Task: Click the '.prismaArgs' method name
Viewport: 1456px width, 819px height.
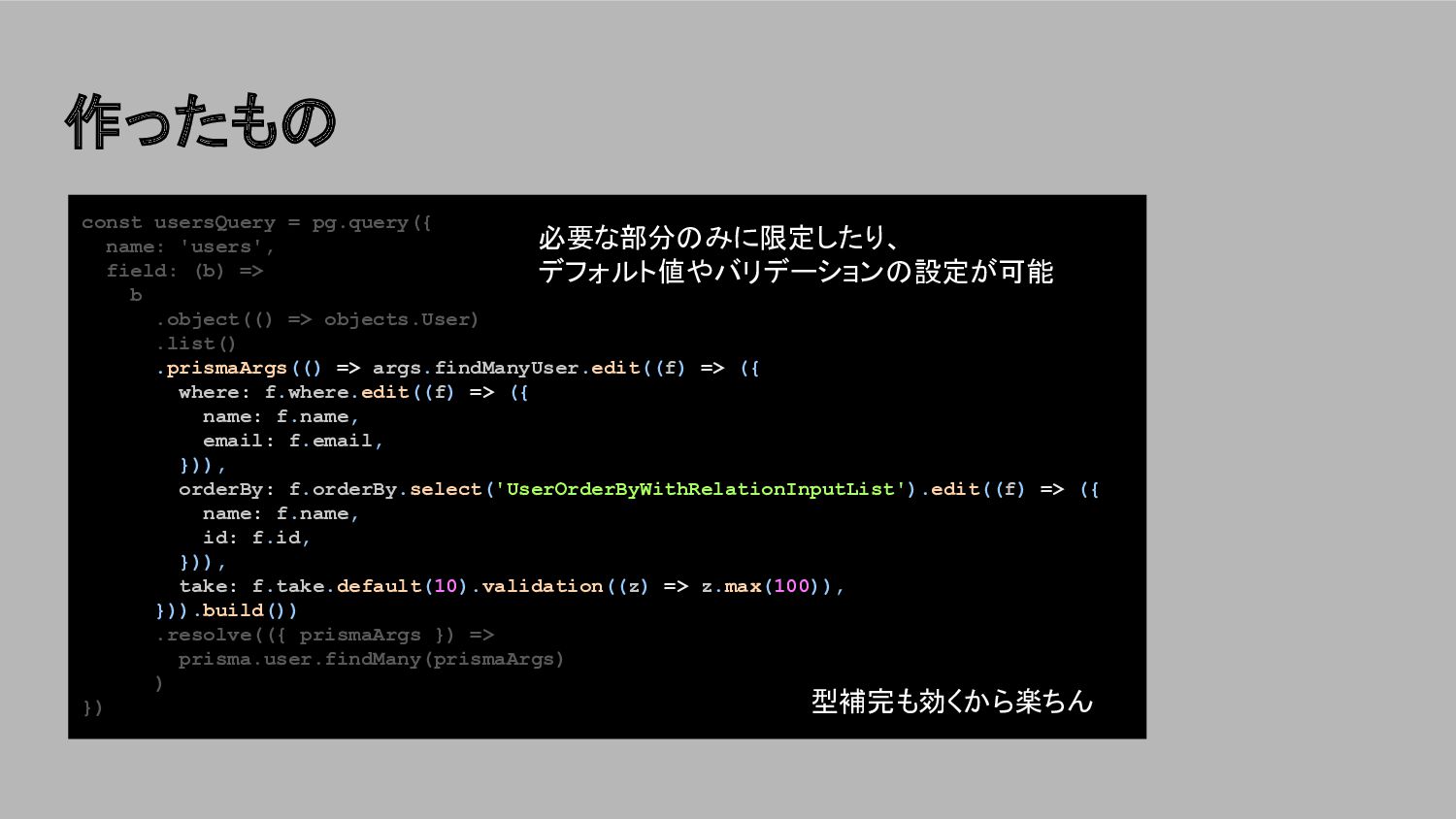Action: pyautogui.click(x=221, y=368)
